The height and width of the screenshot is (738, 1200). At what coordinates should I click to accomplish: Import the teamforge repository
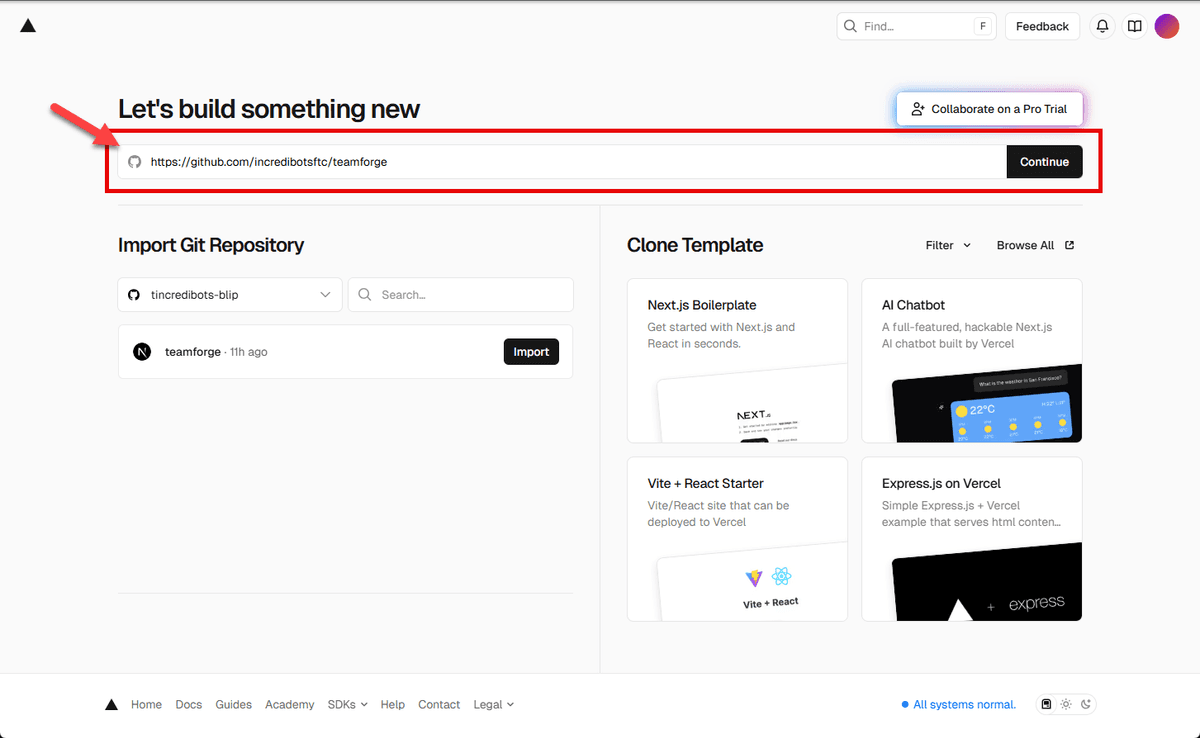point(531,351)
